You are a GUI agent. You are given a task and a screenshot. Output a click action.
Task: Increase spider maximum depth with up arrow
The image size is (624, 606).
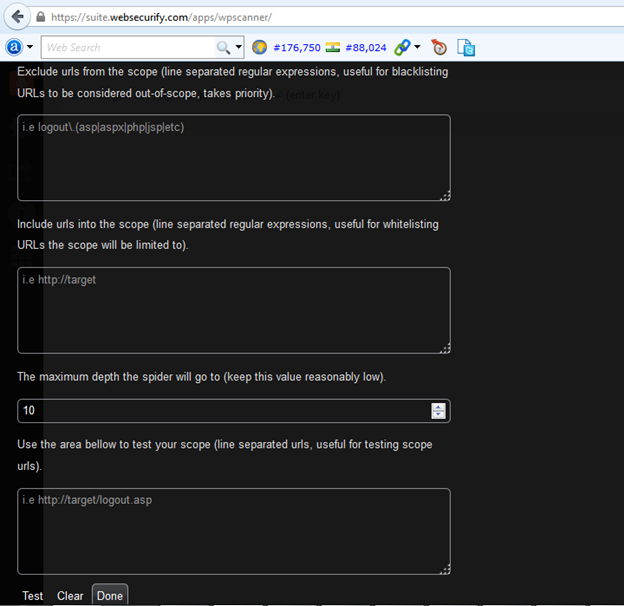pyautogui.click(x=438, y=406)
